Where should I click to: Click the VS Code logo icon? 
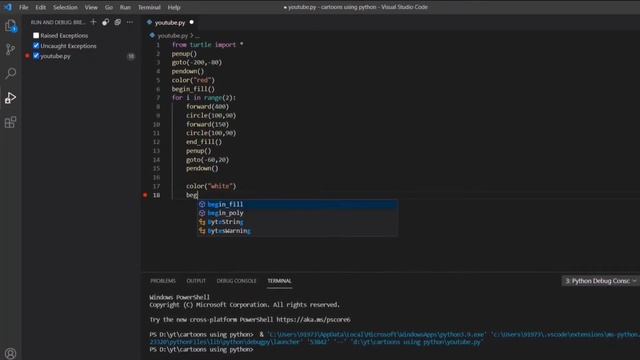pyautogui.click(x=8, y=7)
